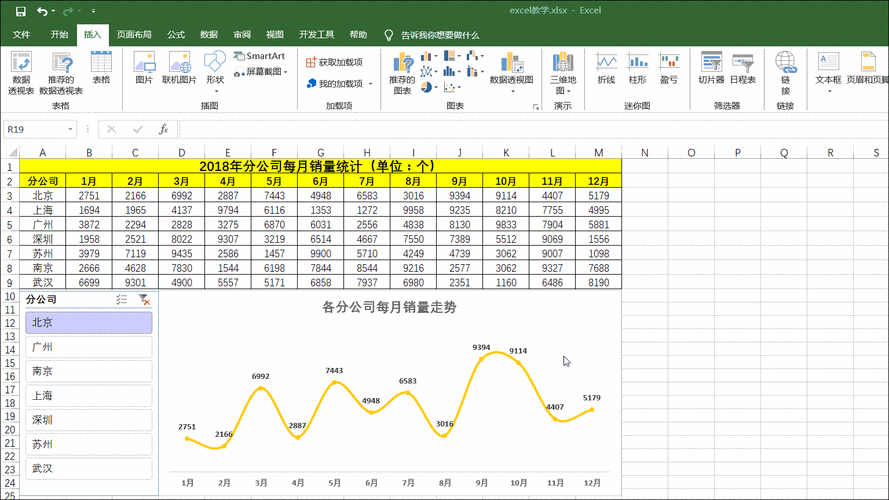Screen dimensions: 889x500
Task: Select 广州 in the slicer
Action: [x=88, y=347]
